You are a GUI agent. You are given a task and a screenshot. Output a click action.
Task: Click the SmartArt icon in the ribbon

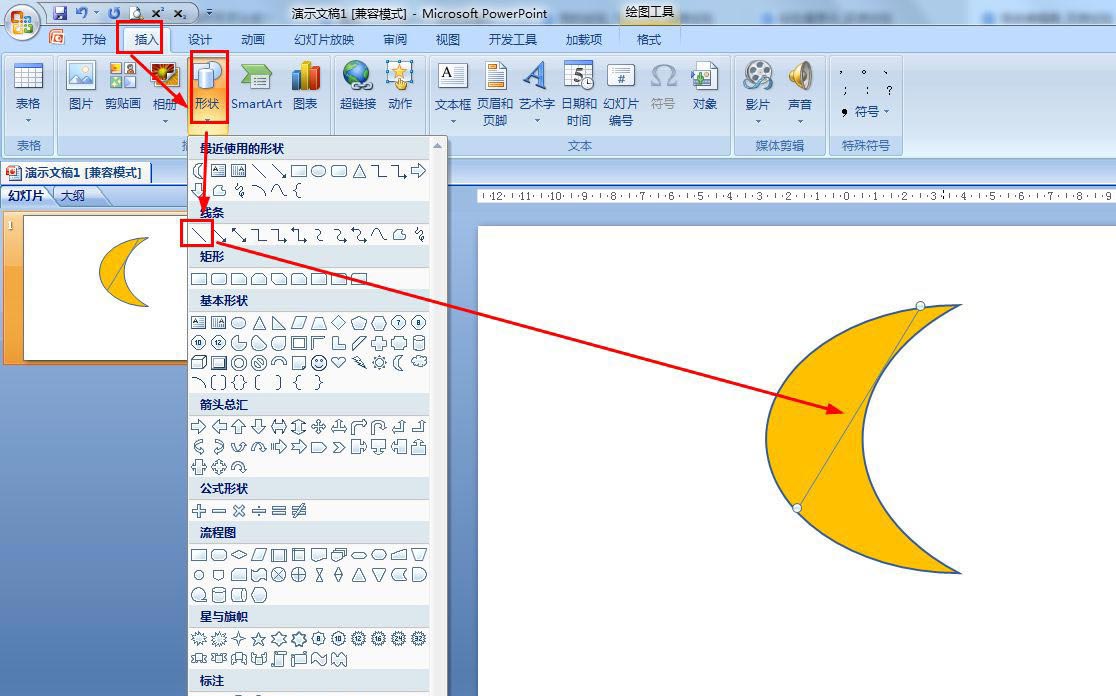point(256,86)
